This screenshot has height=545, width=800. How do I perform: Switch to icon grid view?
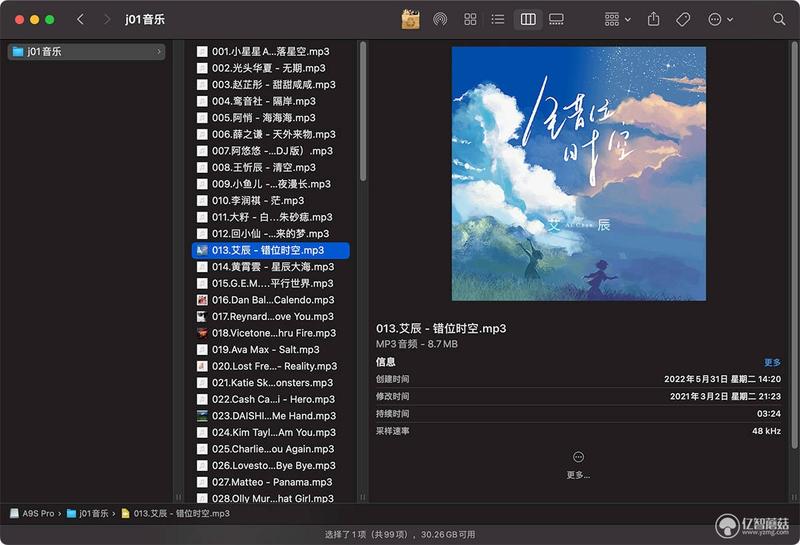point(470,19)
